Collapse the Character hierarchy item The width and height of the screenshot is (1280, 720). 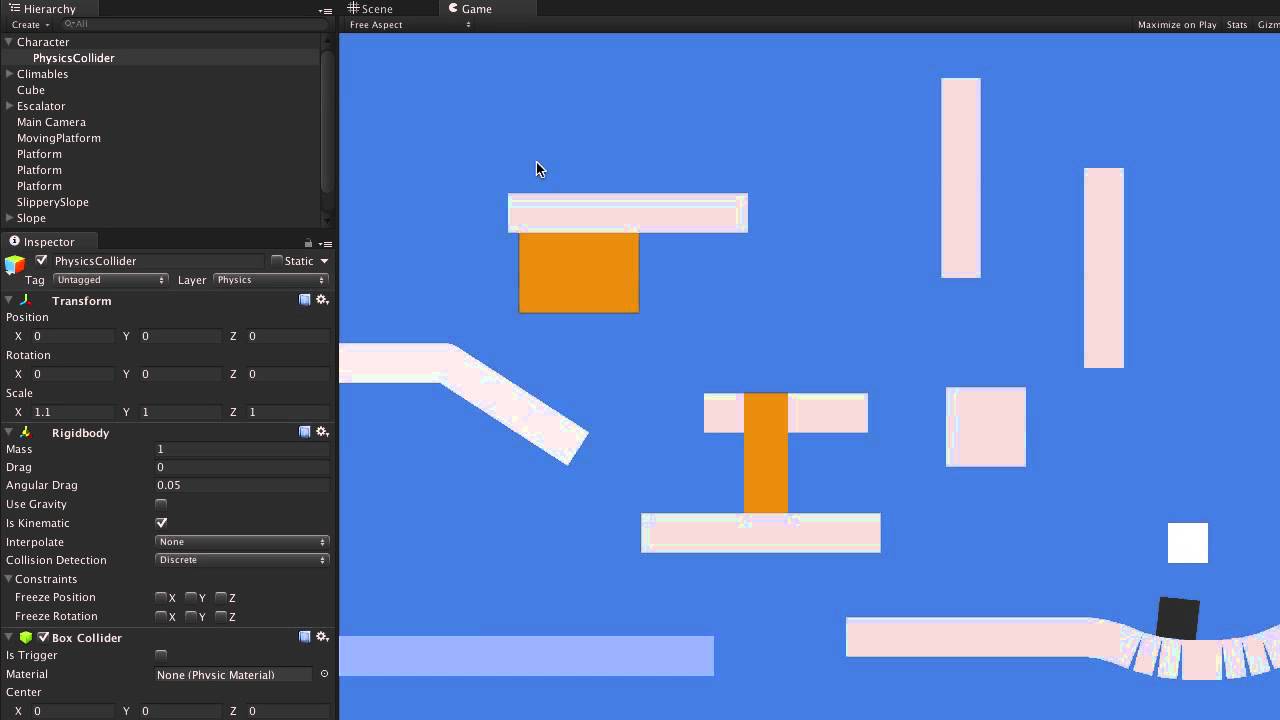coord(7,42)
